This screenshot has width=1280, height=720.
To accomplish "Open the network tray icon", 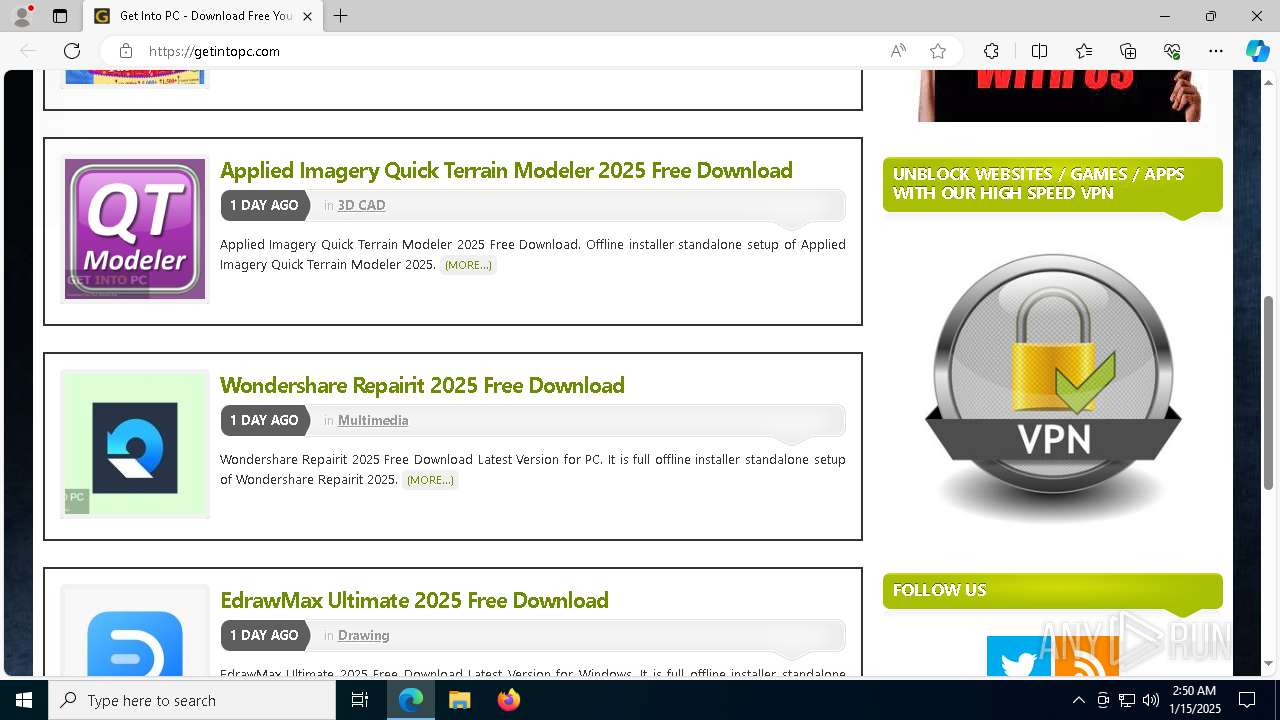I will pyautogui.click(x=1127, y=700).
